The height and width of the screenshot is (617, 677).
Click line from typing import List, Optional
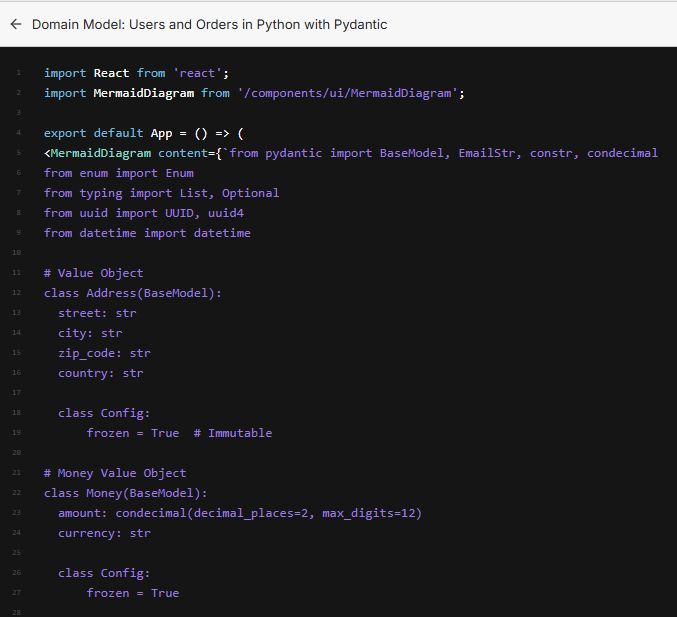pyautogui.click(x=161, y=193)
